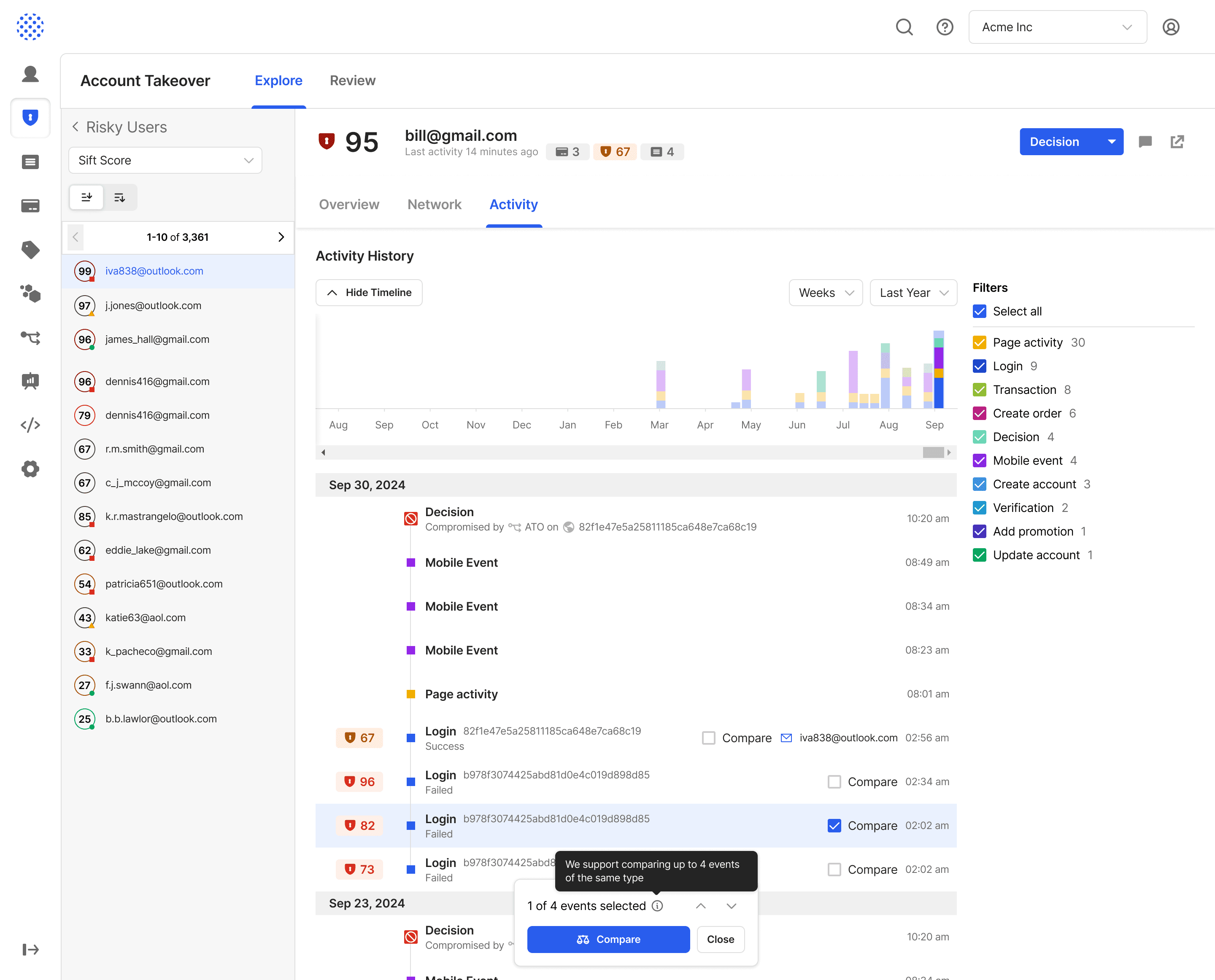Image resolution: width=1215 pixels, height=980 pixels.
Task: Check Compare for the 02:34 am login
Action: click(x=834, y=782)
